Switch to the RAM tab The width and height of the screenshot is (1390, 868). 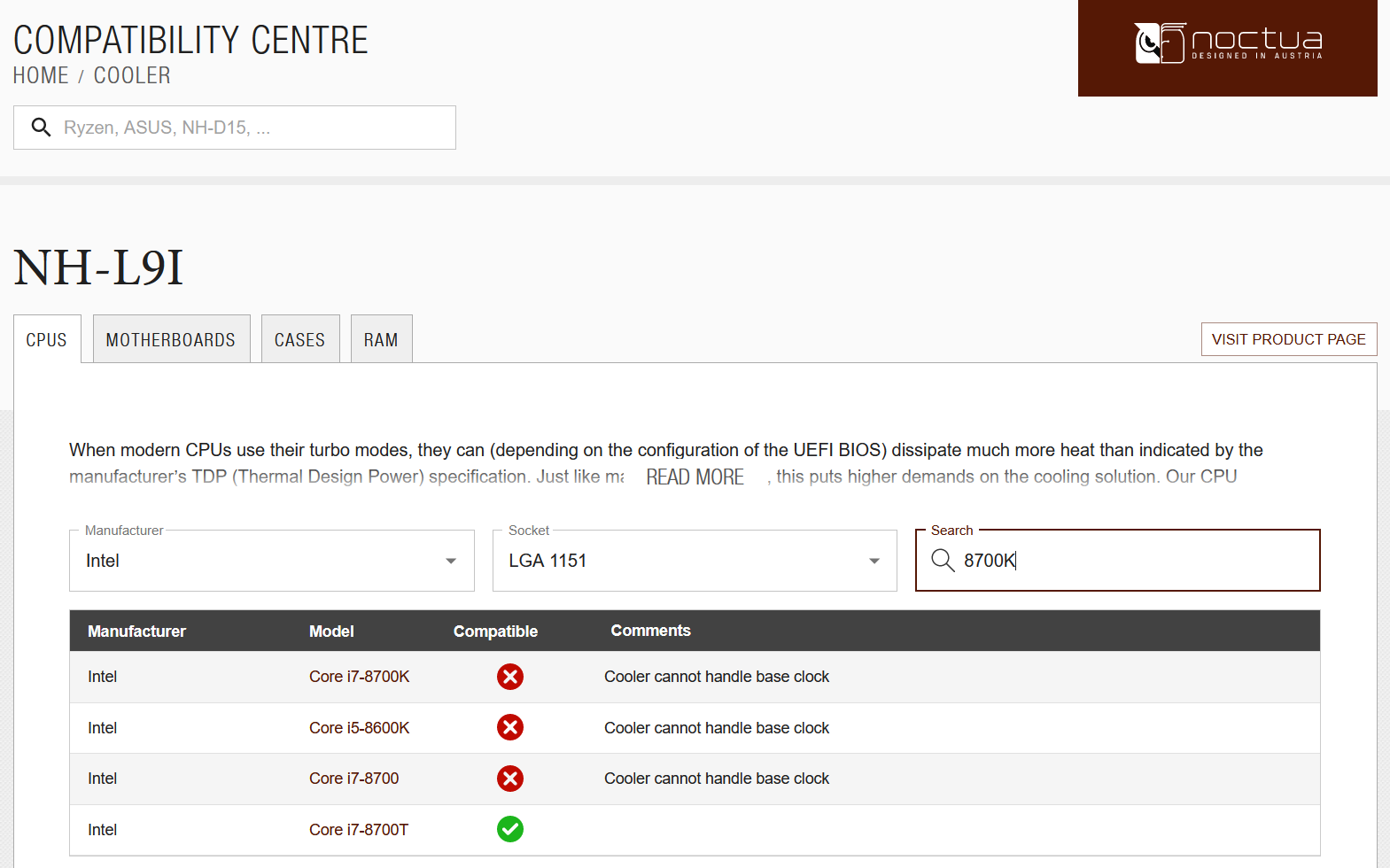[x=381, y=339]
